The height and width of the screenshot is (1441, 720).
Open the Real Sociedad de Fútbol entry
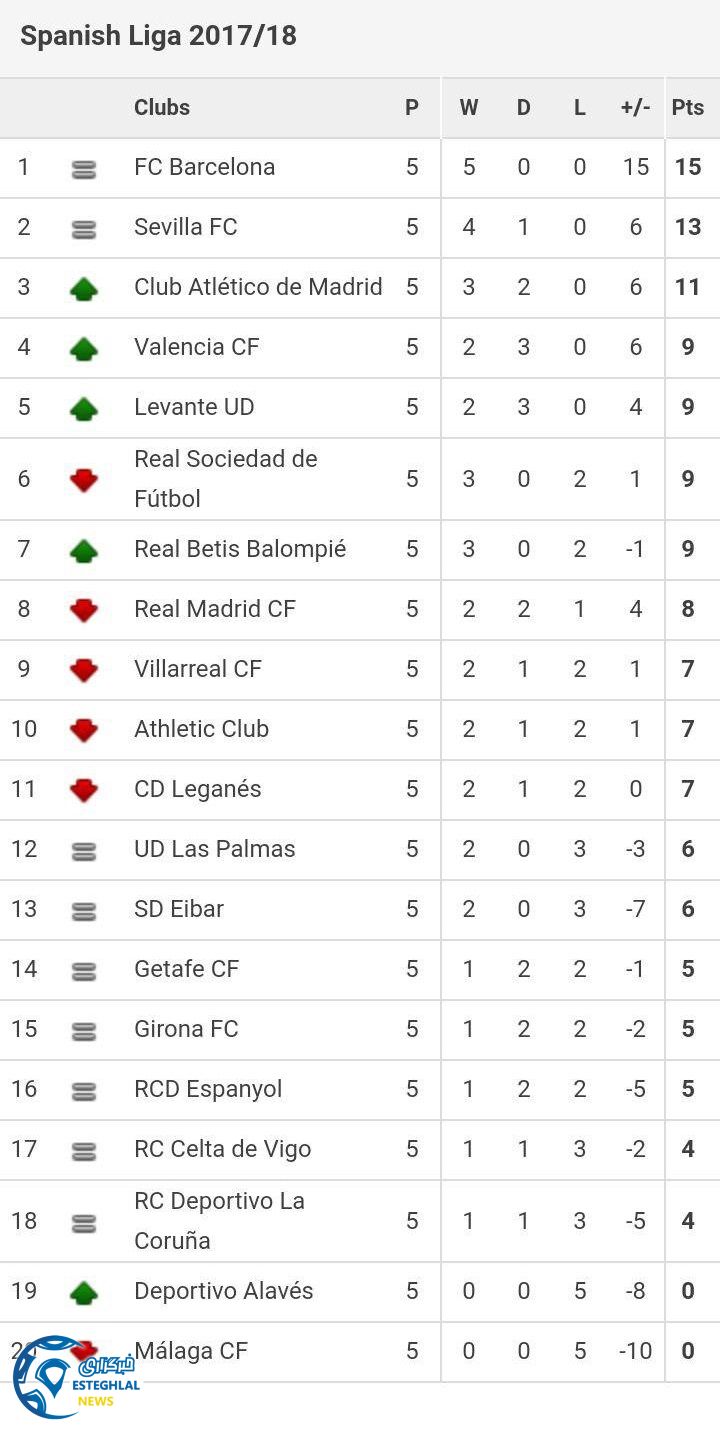[225, 479]
